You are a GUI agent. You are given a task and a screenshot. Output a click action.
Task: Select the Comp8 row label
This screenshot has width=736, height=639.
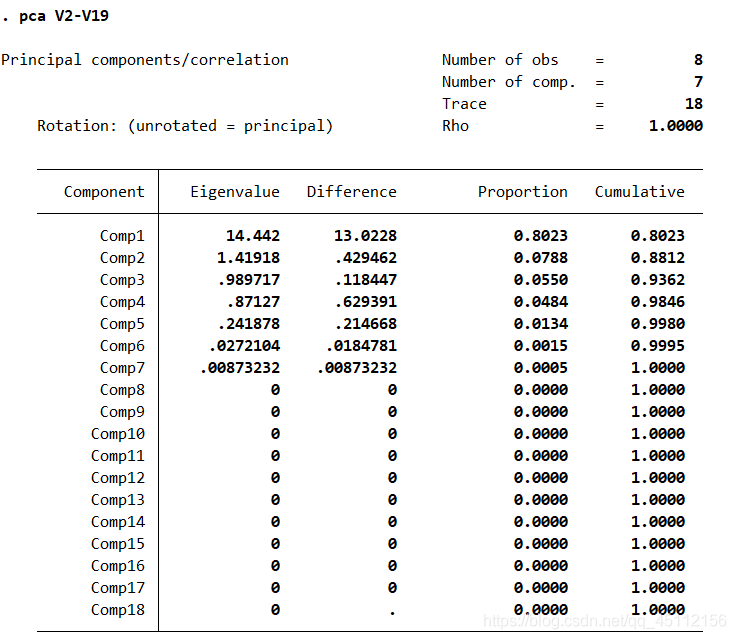[122, 391]
